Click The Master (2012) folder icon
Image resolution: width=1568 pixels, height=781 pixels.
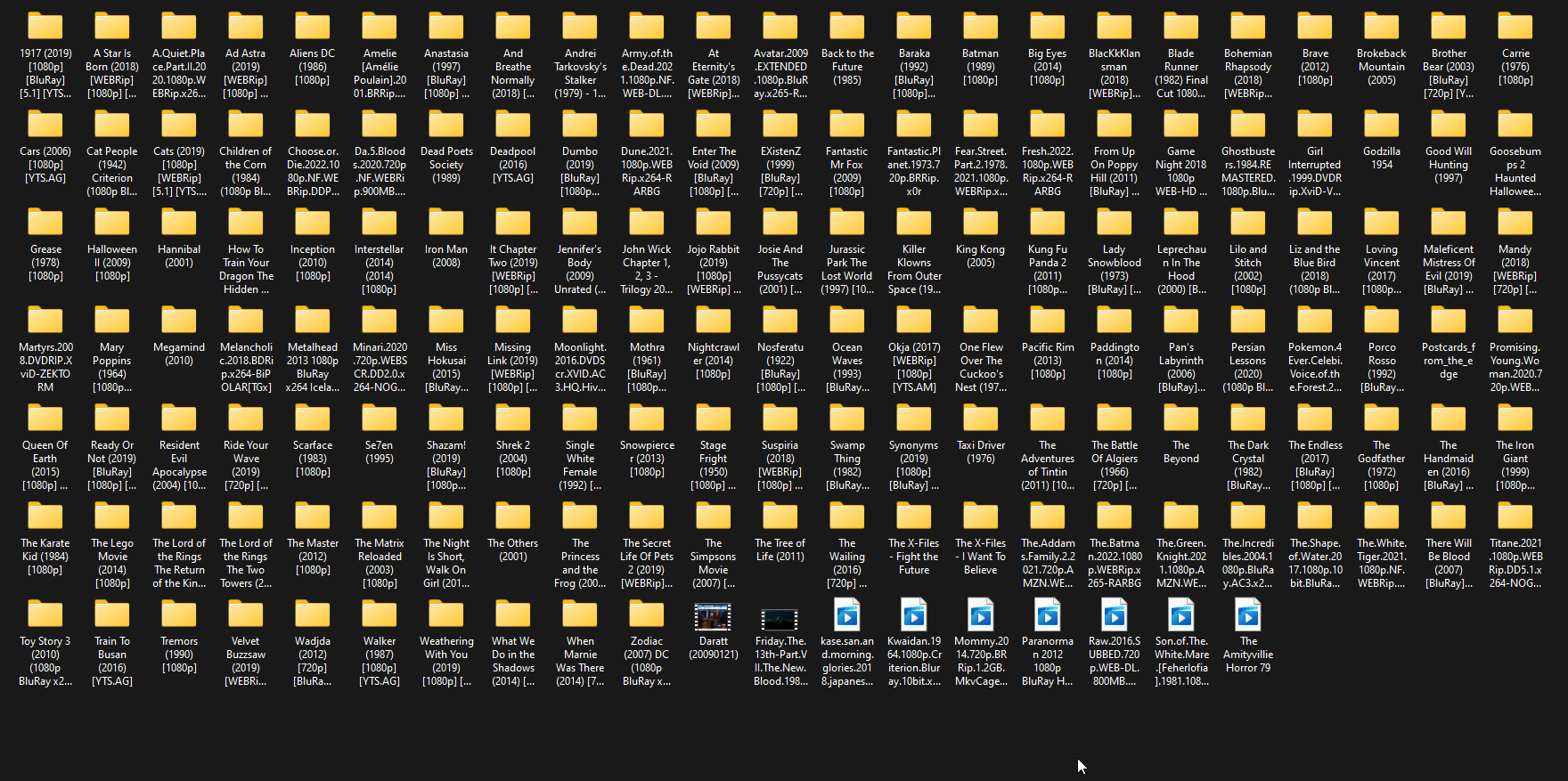click(313, 517)
